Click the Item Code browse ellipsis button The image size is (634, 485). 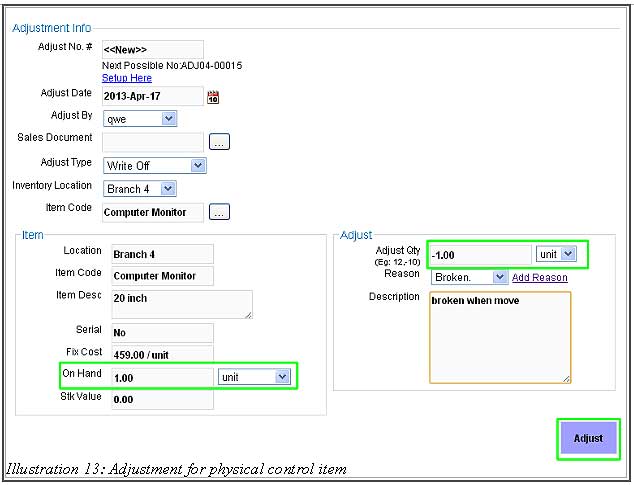(x=219, y=212)
